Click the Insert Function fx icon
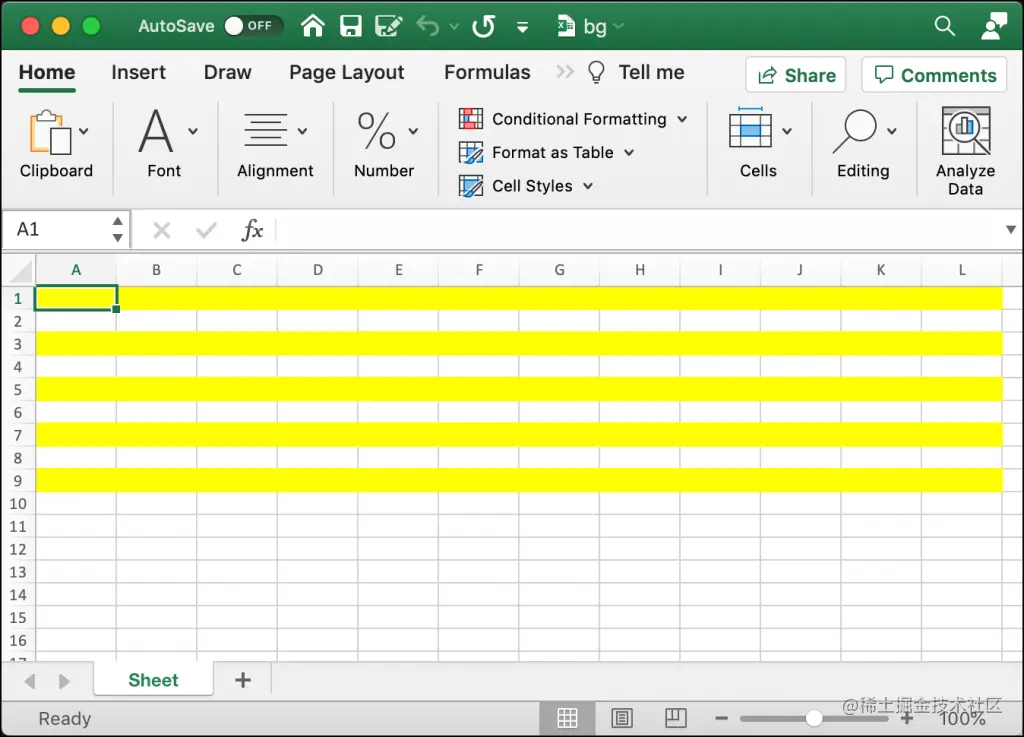 [252, 230]
